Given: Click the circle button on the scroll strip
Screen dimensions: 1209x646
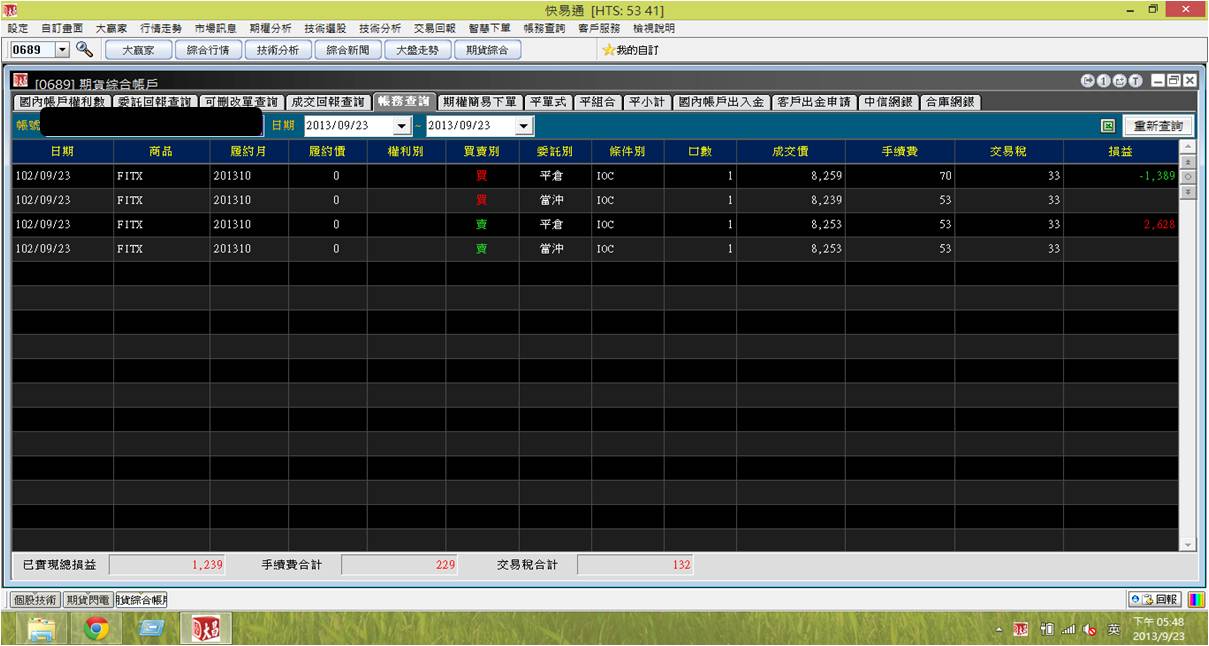Looking at the screenshot, I should point(1188,176).
